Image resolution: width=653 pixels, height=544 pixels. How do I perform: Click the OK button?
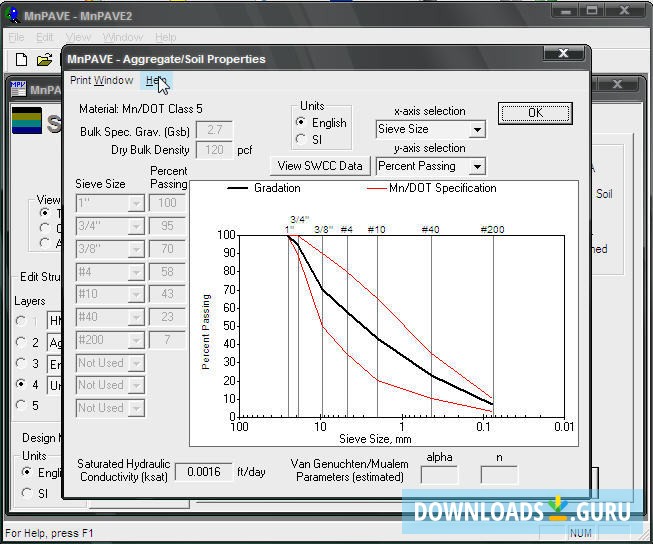[535, 113]
